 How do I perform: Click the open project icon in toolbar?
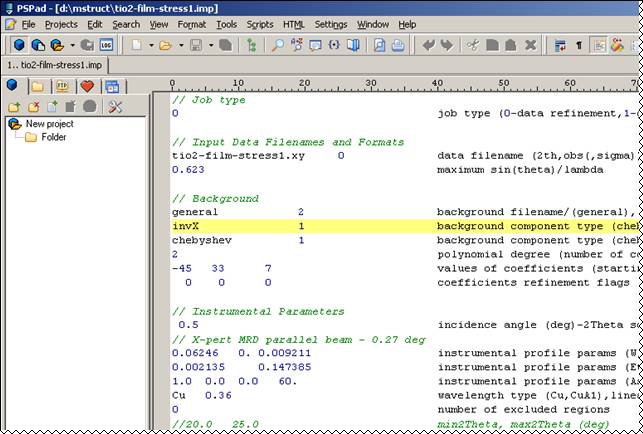[57, 45]
